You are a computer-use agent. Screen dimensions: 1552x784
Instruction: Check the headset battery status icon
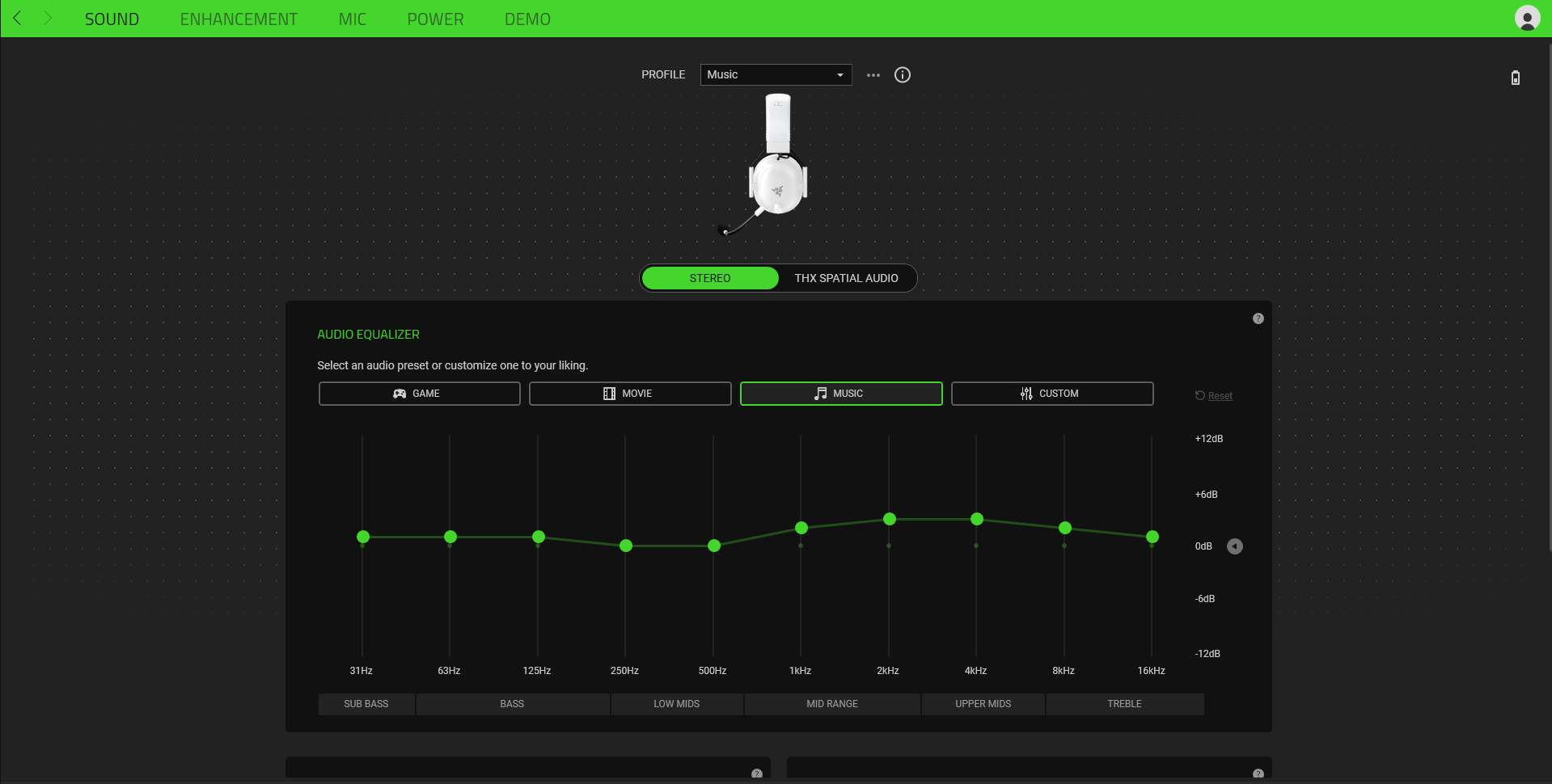pyautogui.click(x=1515, y=77)
